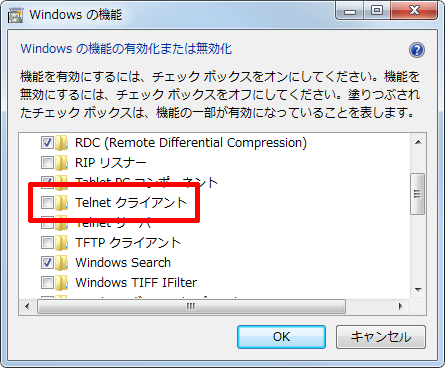This screenshot has height=368, width=445.
Task: Click the Telnet クライアント folder icon
Action: (62, 203)
